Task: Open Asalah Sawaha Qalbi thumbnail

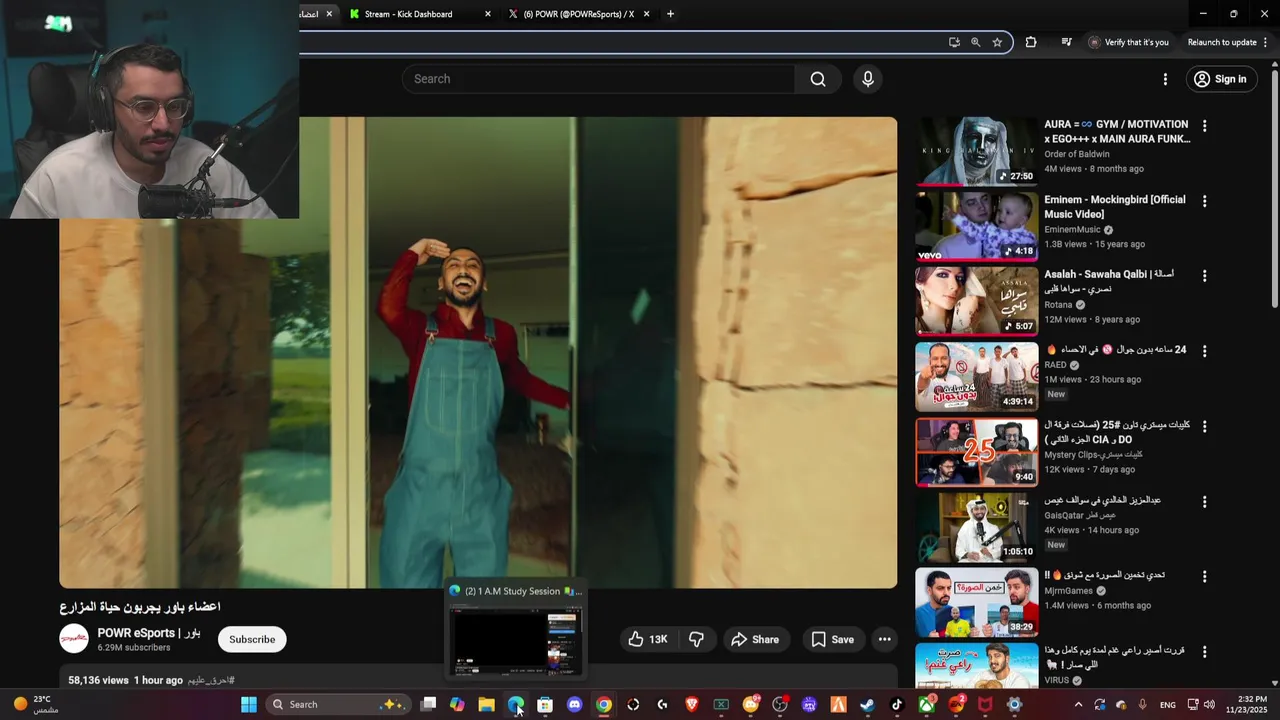Action: tap(977, 301)
